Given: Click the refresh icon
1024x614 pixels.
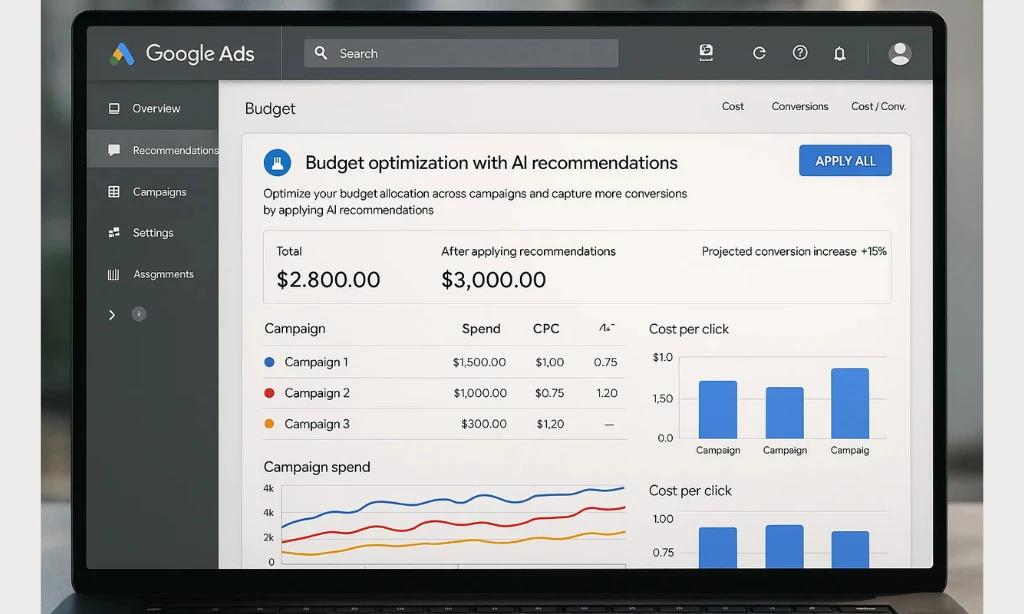Looking at the screenshot, I should [759, 53].
